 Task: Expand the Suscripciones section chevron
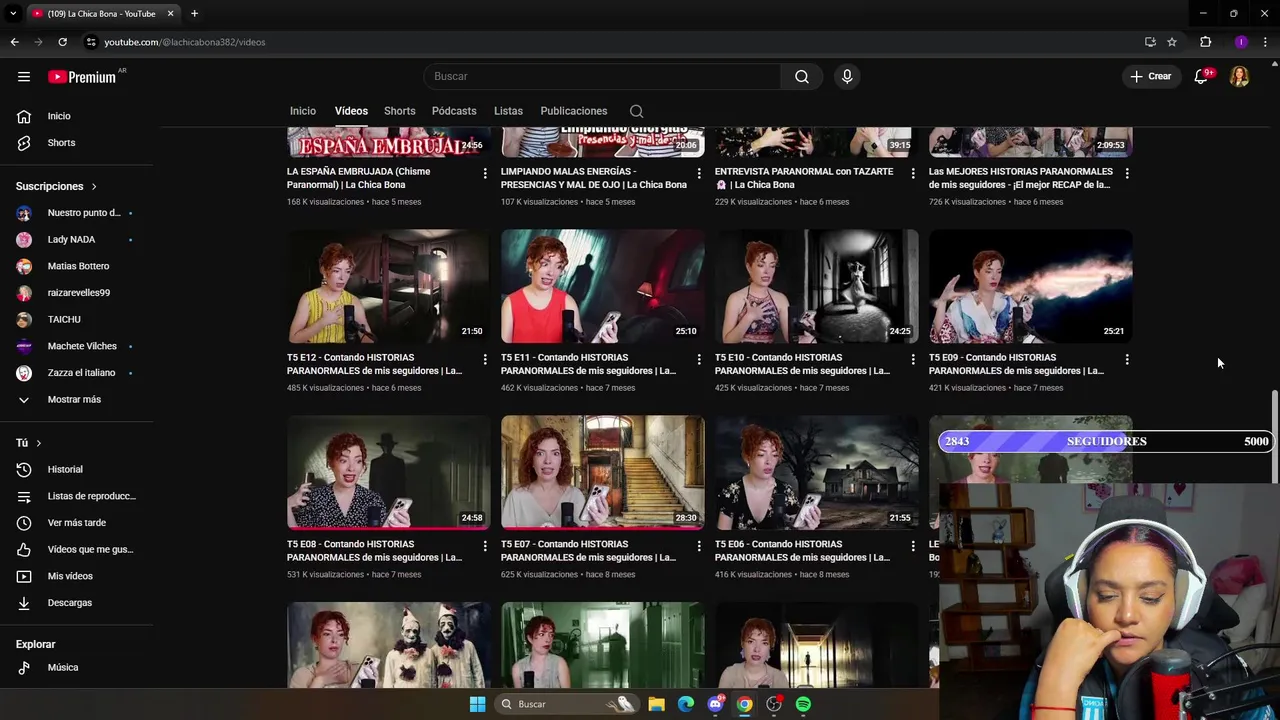(94, 187)
